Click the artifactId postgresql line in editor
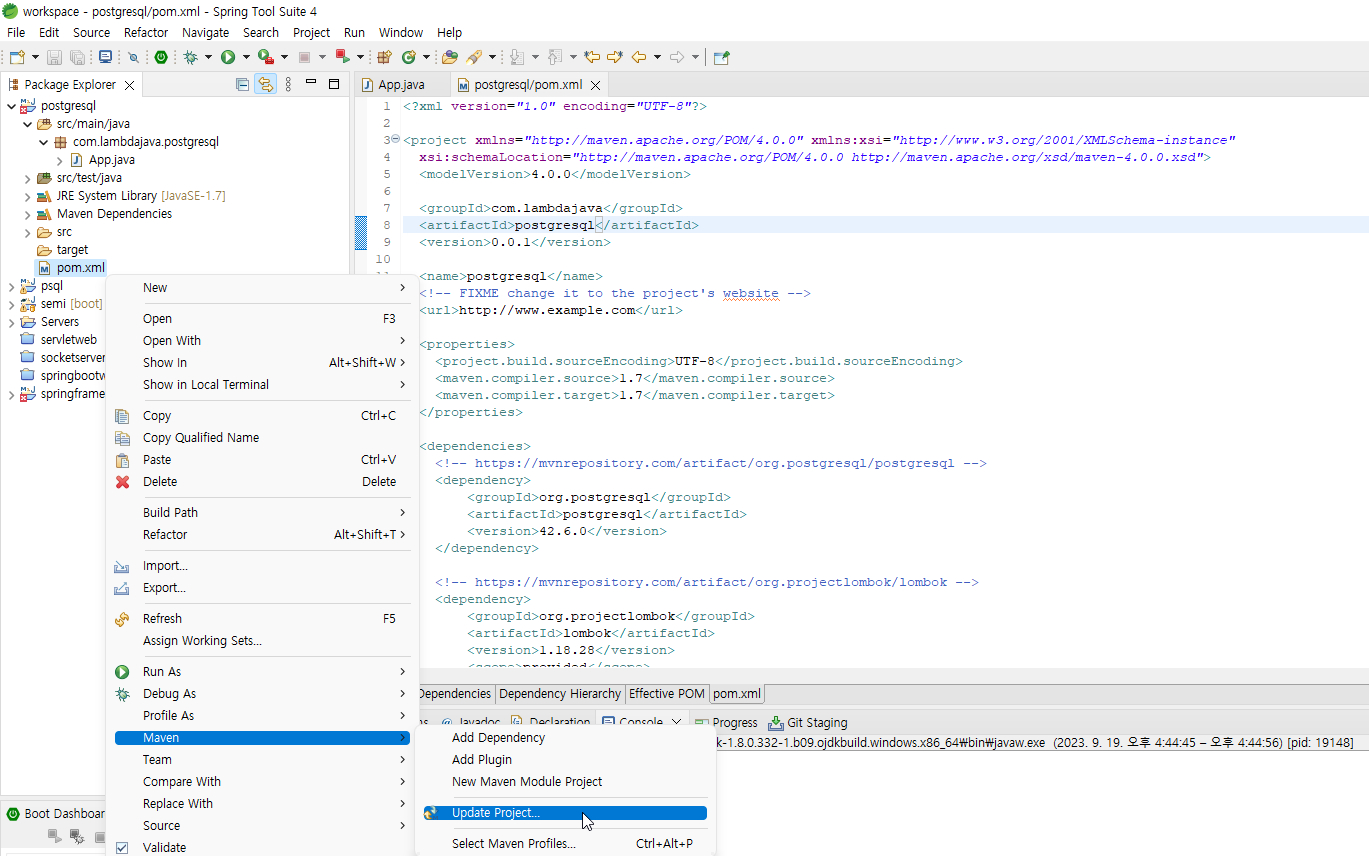Image resolution: width=1369 pixels, height=856 pixels. tap(559, 225)
